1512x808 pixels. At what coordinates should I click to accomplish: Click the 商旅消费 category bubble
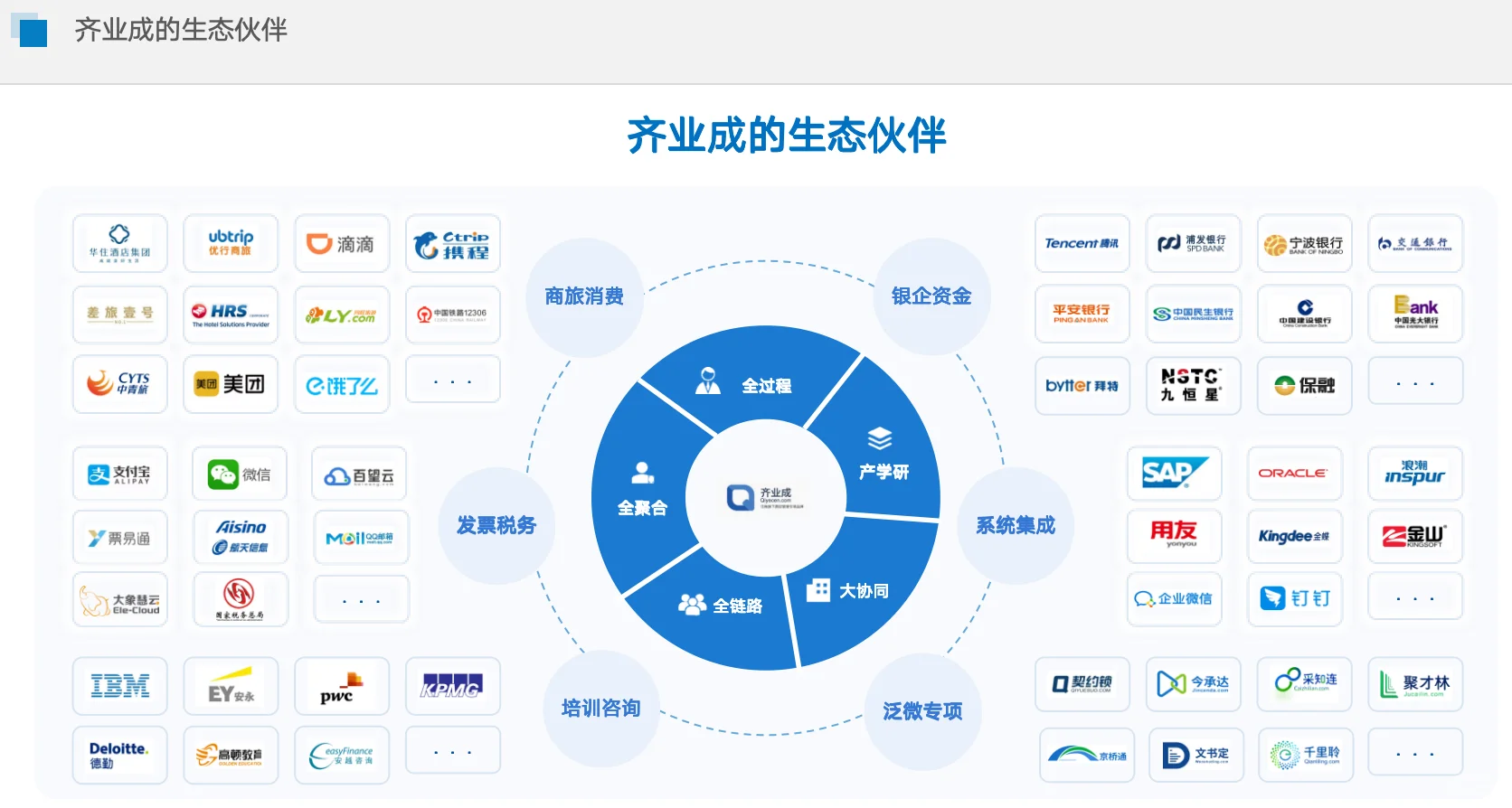[584, 296]
